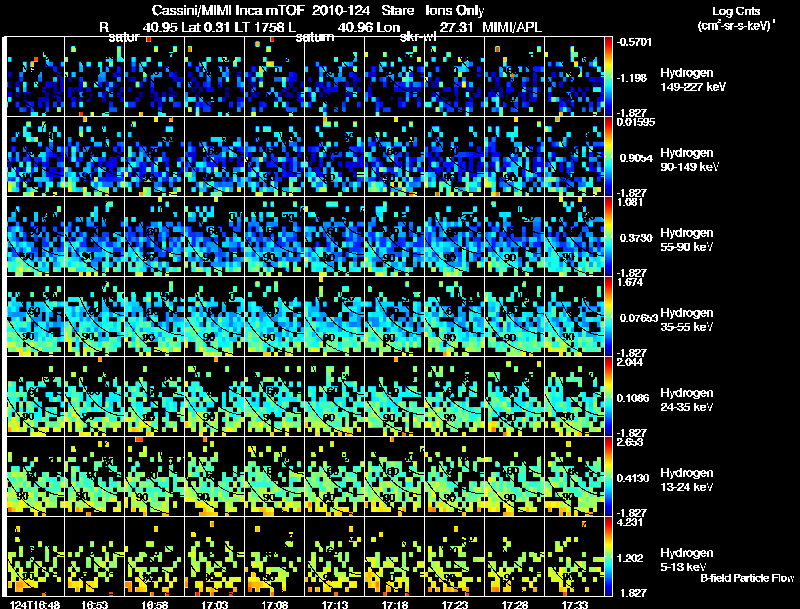Select the Hydrogen 24-35 keV row label
The height and width of the screenshot is (609, 800).
[x=687, y=400]
